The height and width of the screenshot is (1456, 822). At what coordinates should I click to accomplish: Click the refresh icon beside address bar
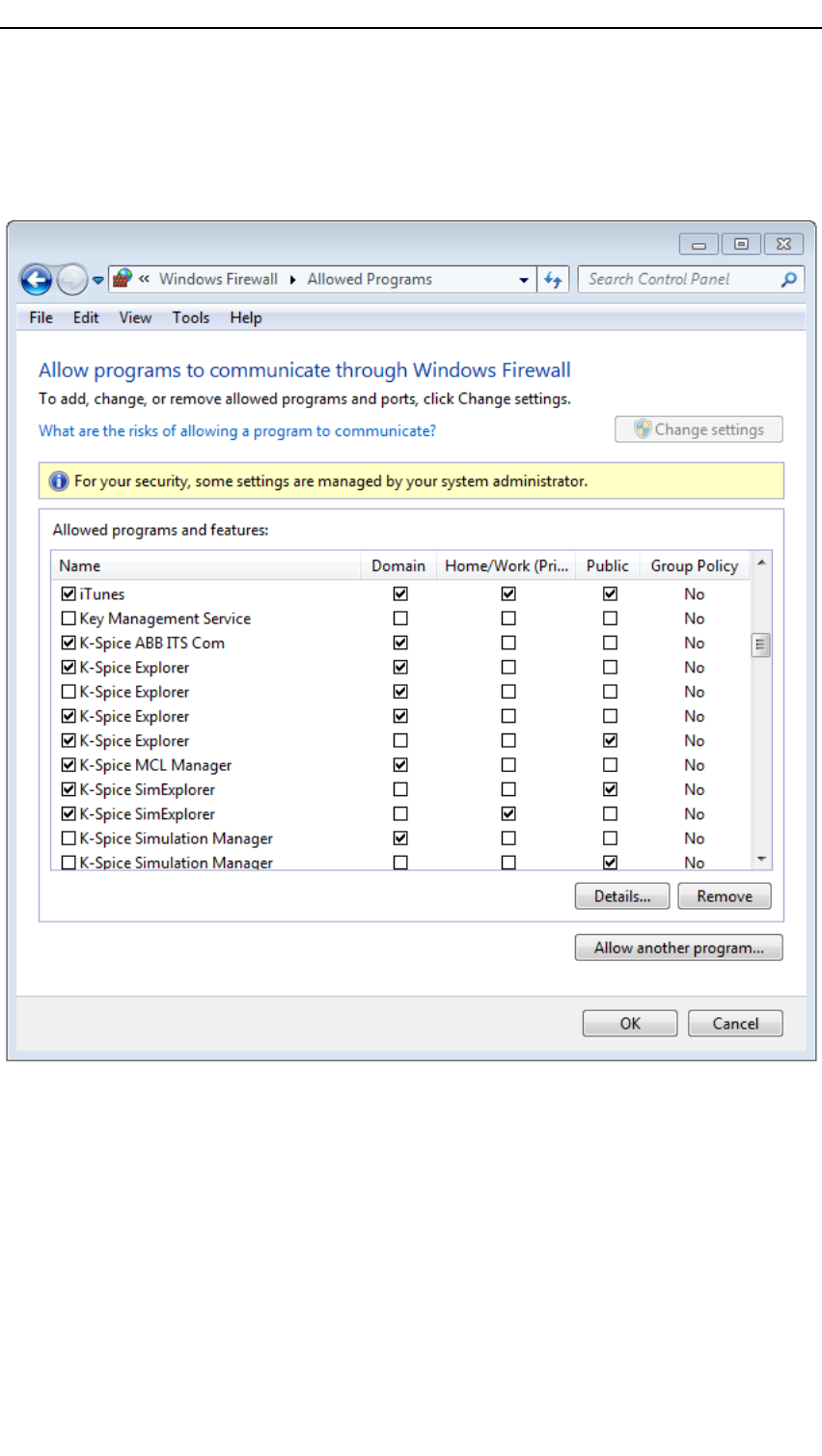[x=553, y=280]
